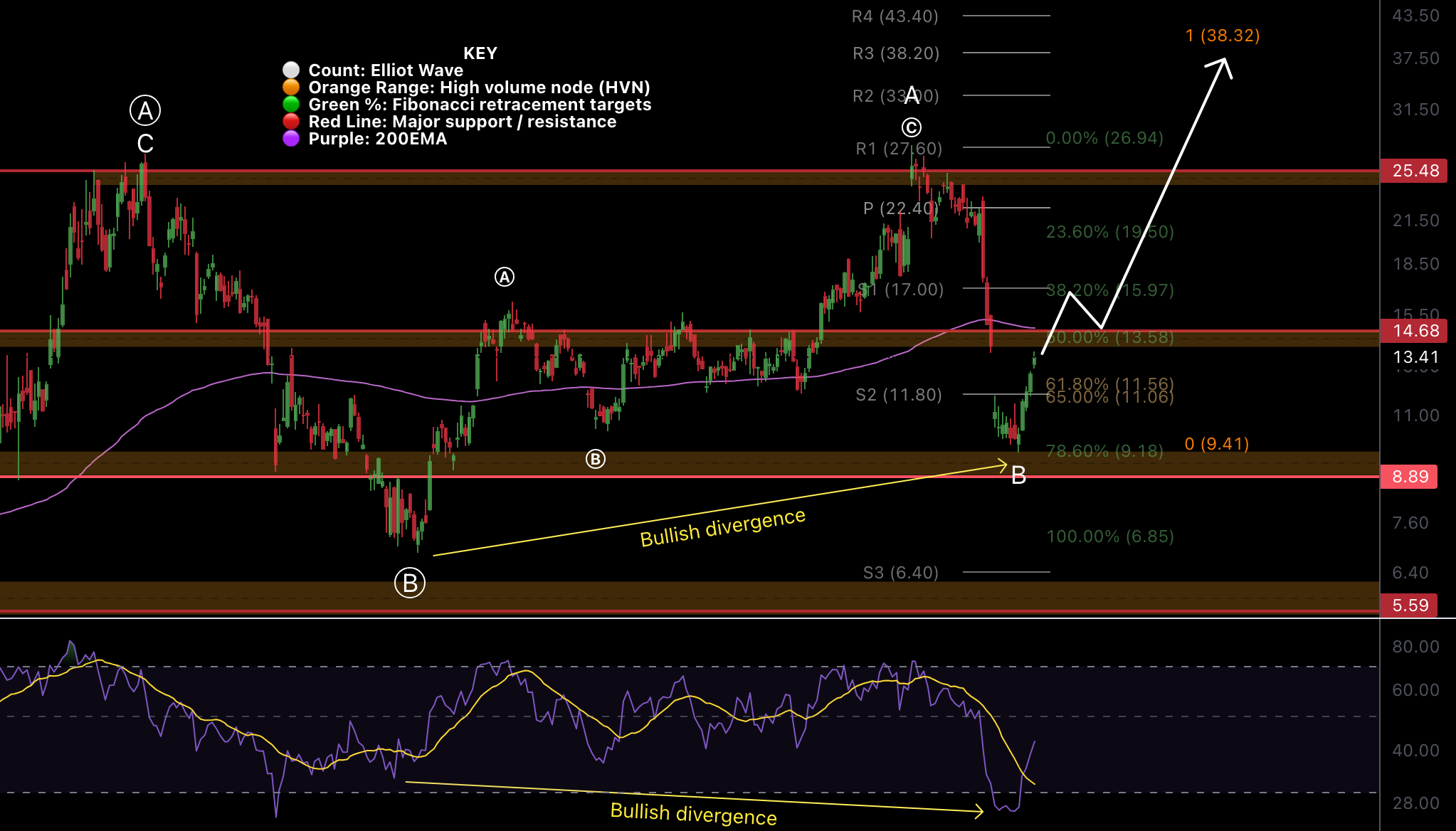Click the orange 0 (9.41) label
The image size is (1456, 831).
tap(1216, 444)
